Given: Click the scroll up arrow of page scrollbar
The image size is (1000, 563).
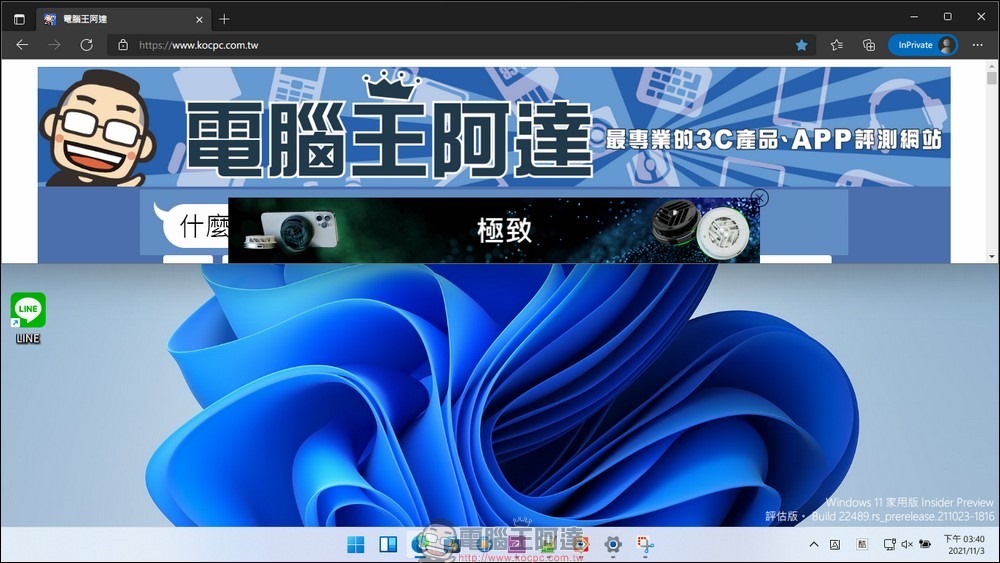Looking at the screenshot, I should tap(991, 66).
